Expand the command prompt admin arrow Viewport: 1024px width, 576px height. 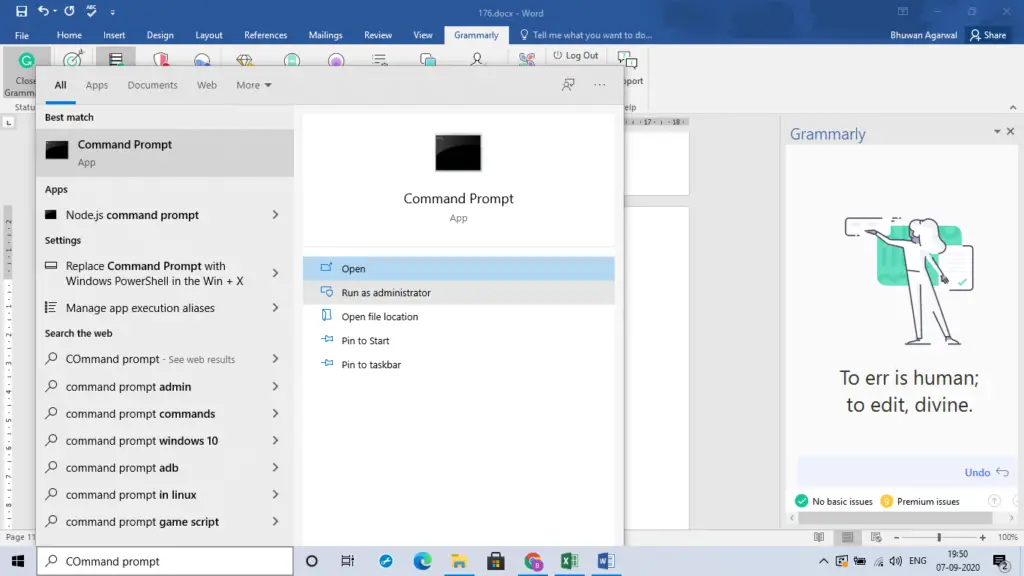[x=275, y=387]
